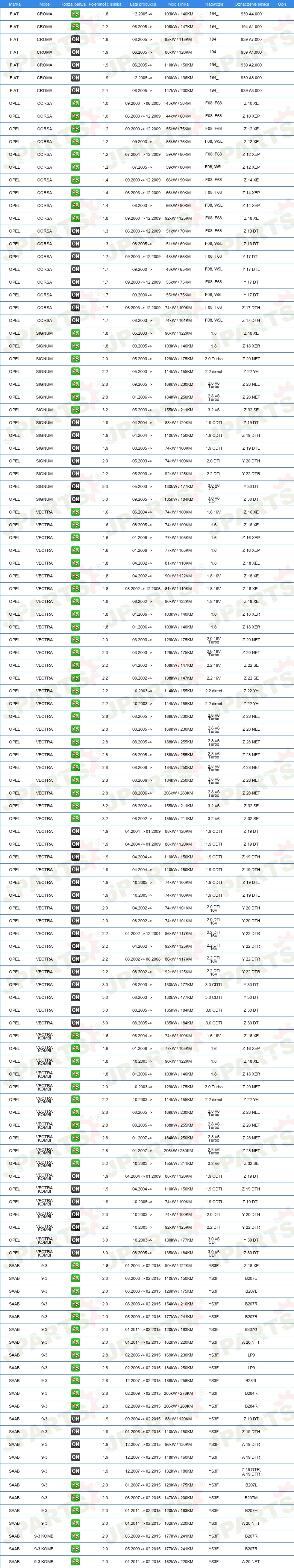
Task: Select Saab engine code B207E
Action: coord(252,1278)
